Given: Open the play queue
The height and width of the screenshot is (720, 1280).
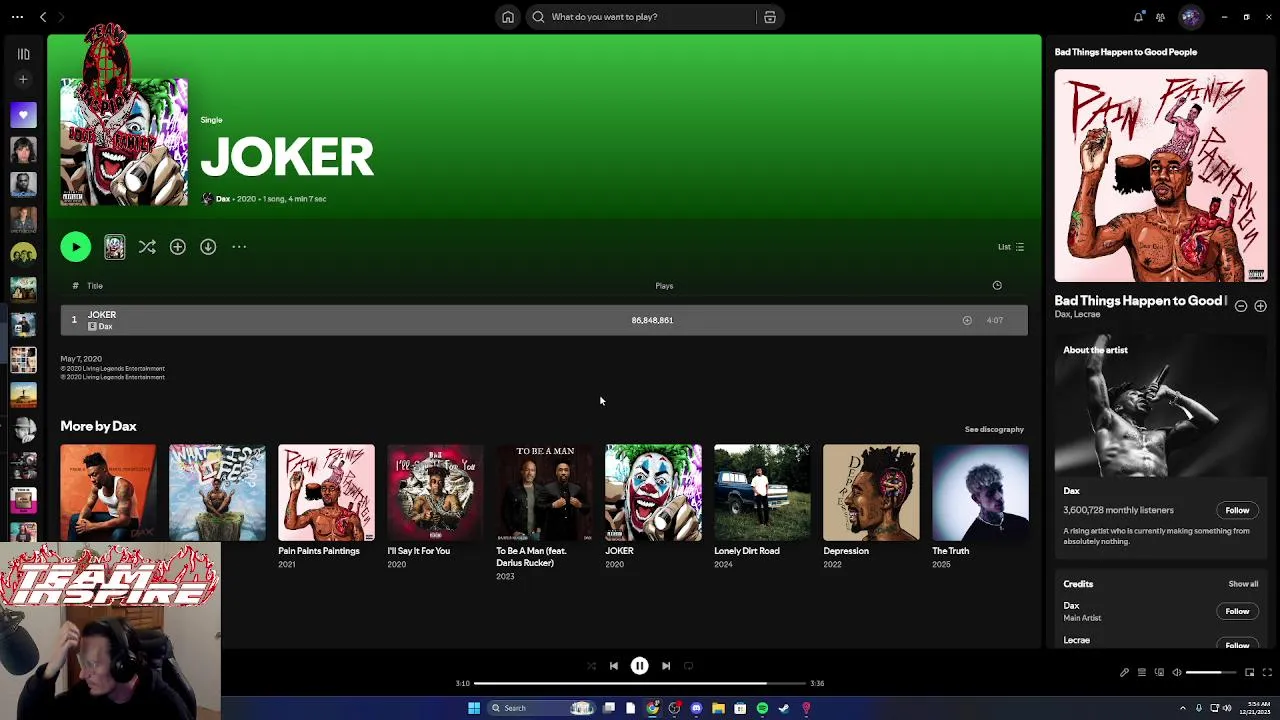Looking at the screenshot, I should (x=1142, y=673).
